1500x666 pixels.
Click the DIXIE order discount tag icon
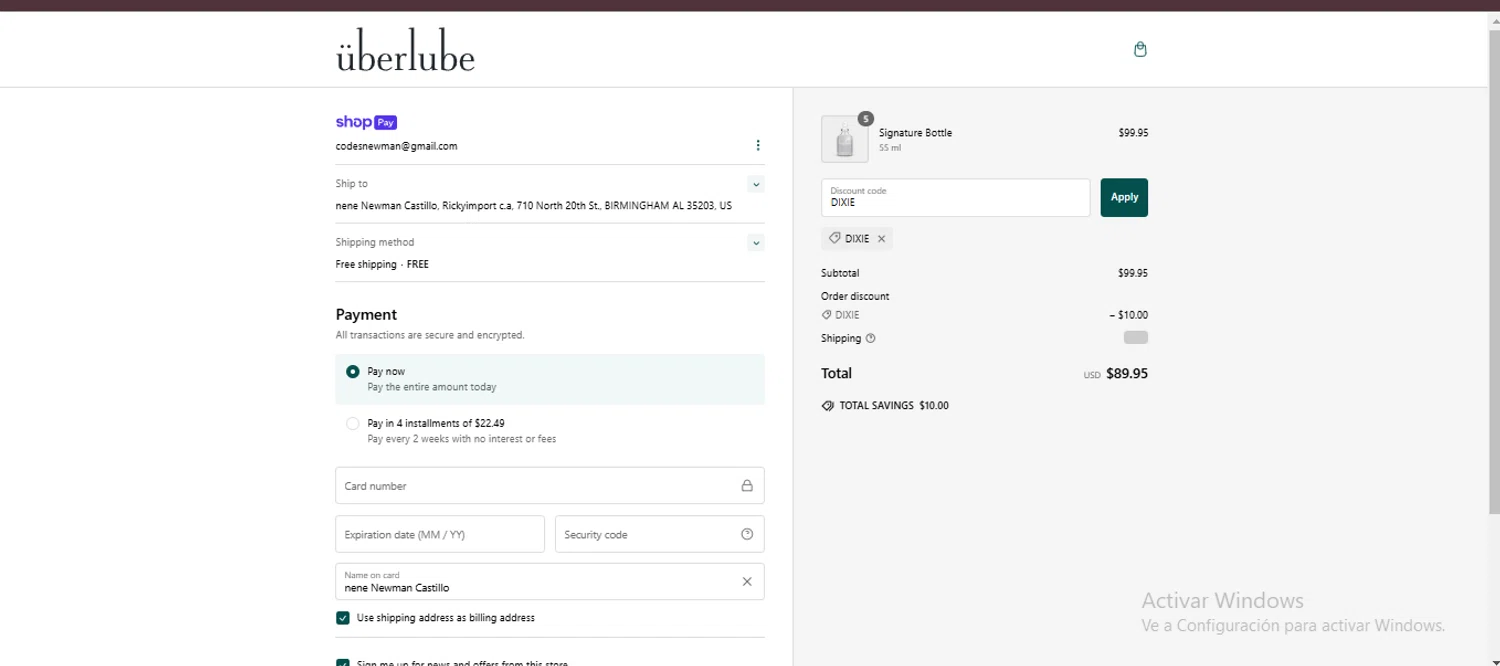tap(827, 315)
